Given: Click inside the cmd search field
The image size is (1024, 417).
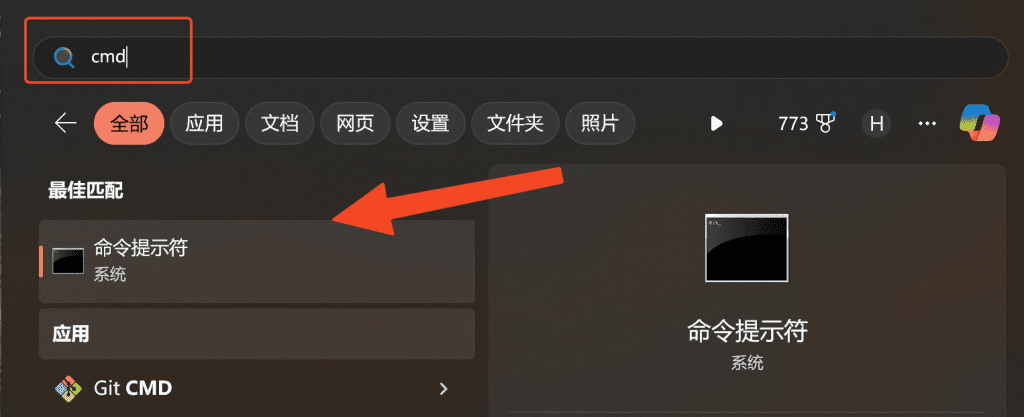Looking at the screenshot, I should pyautogui.click(x=520, y=57).
